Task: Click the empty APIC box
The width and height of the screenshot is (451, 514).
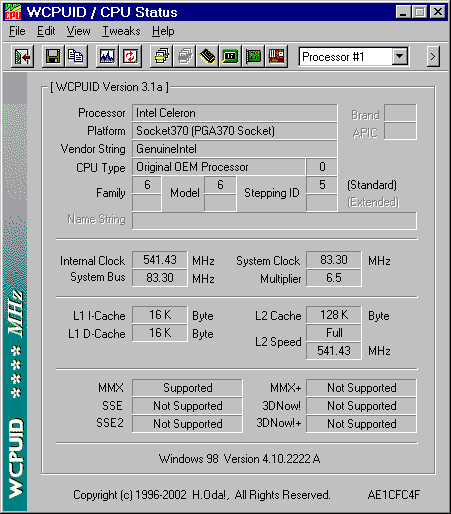Action: [400, 131]
